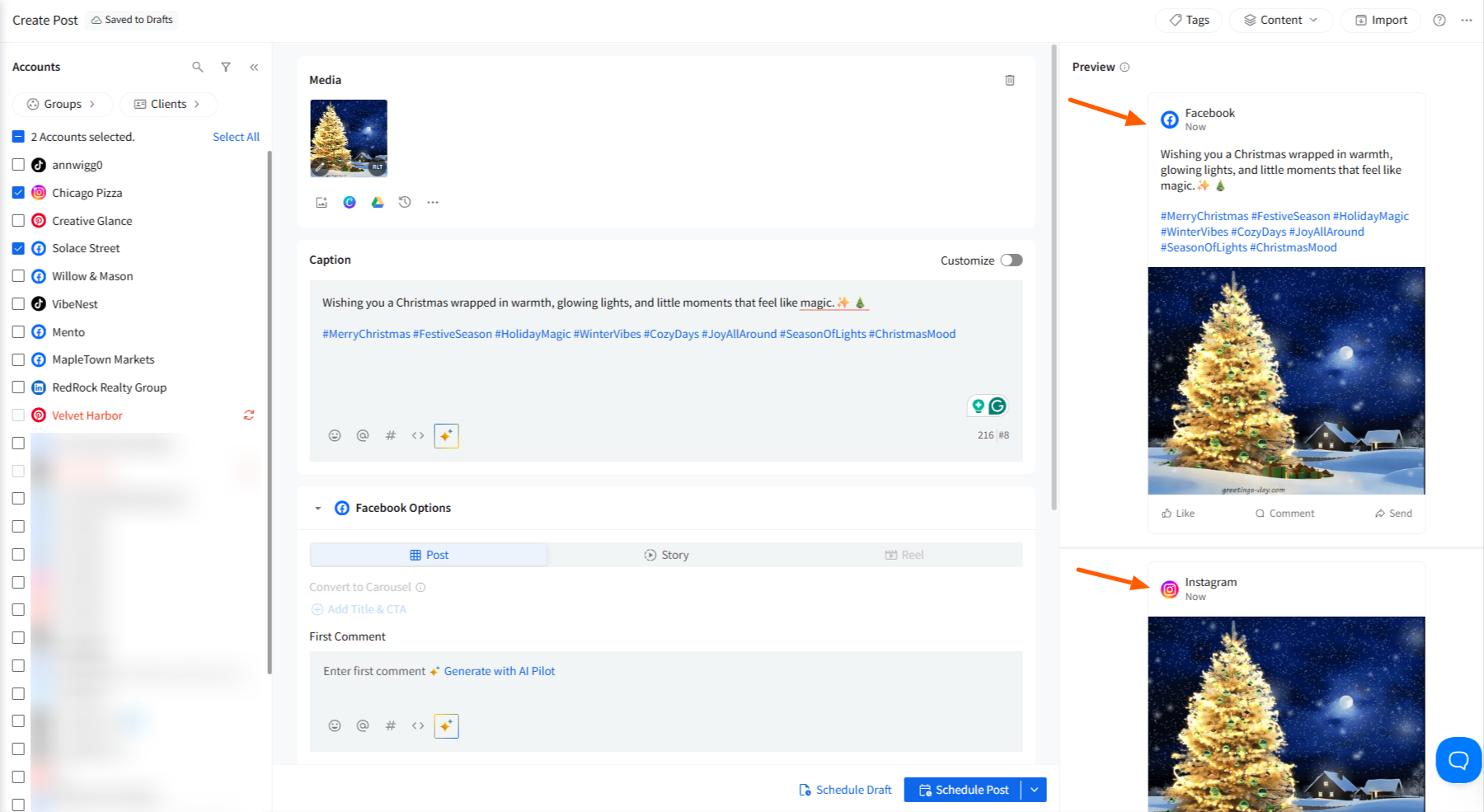Open the Content dropdown

pos(1281,20)
